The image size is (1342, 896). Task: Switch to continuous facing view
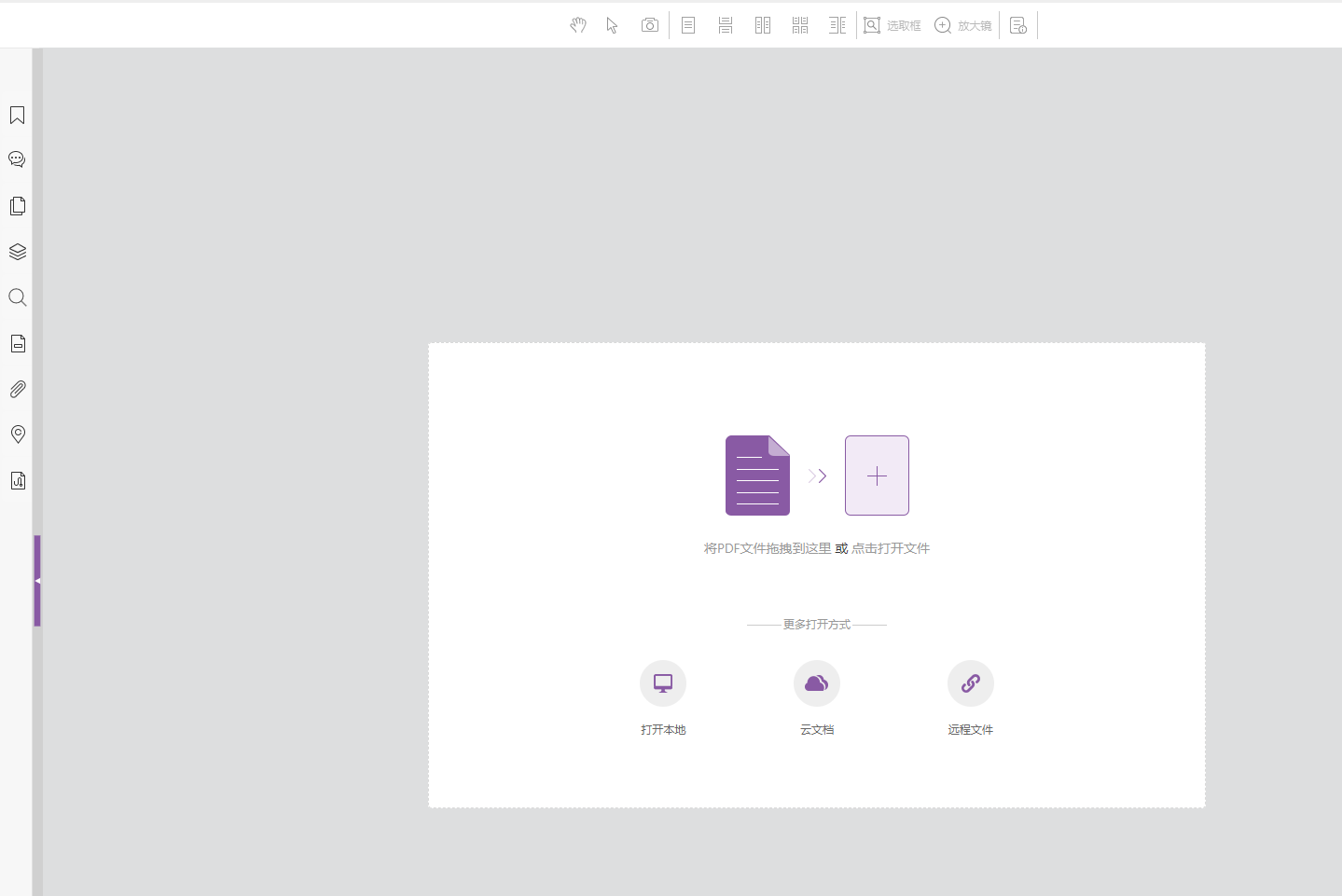800,25
